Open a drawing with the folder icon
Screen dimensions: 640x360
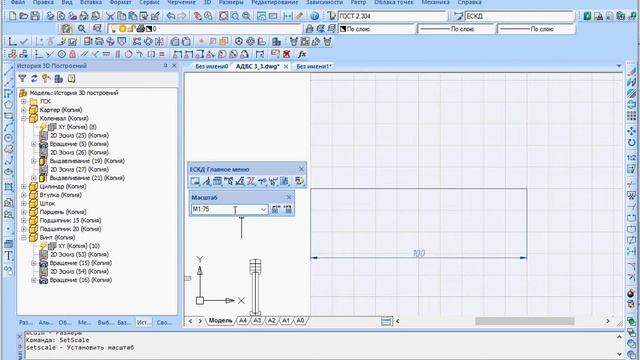24,16
